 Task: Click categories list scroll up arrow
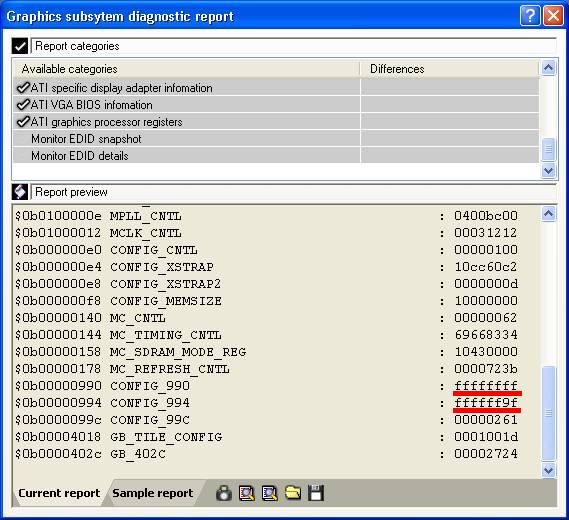pos(548,68)
